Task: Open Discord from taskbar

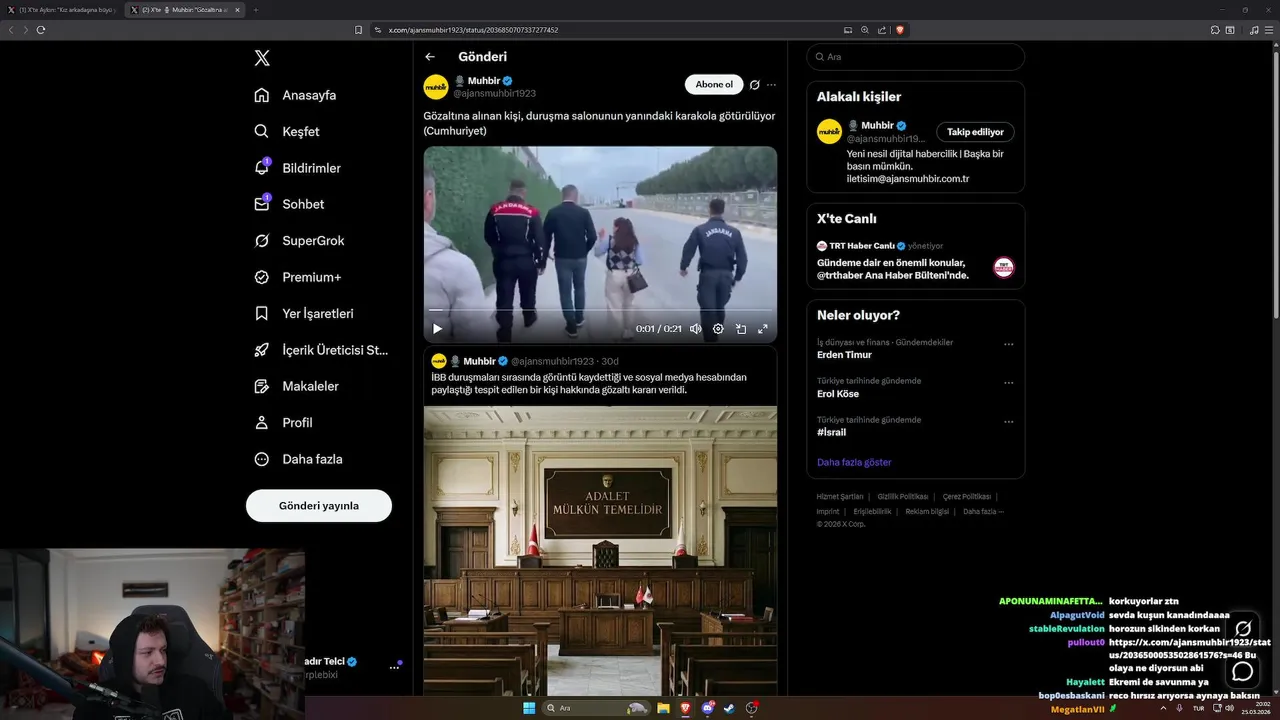Action: pos(708,708)
